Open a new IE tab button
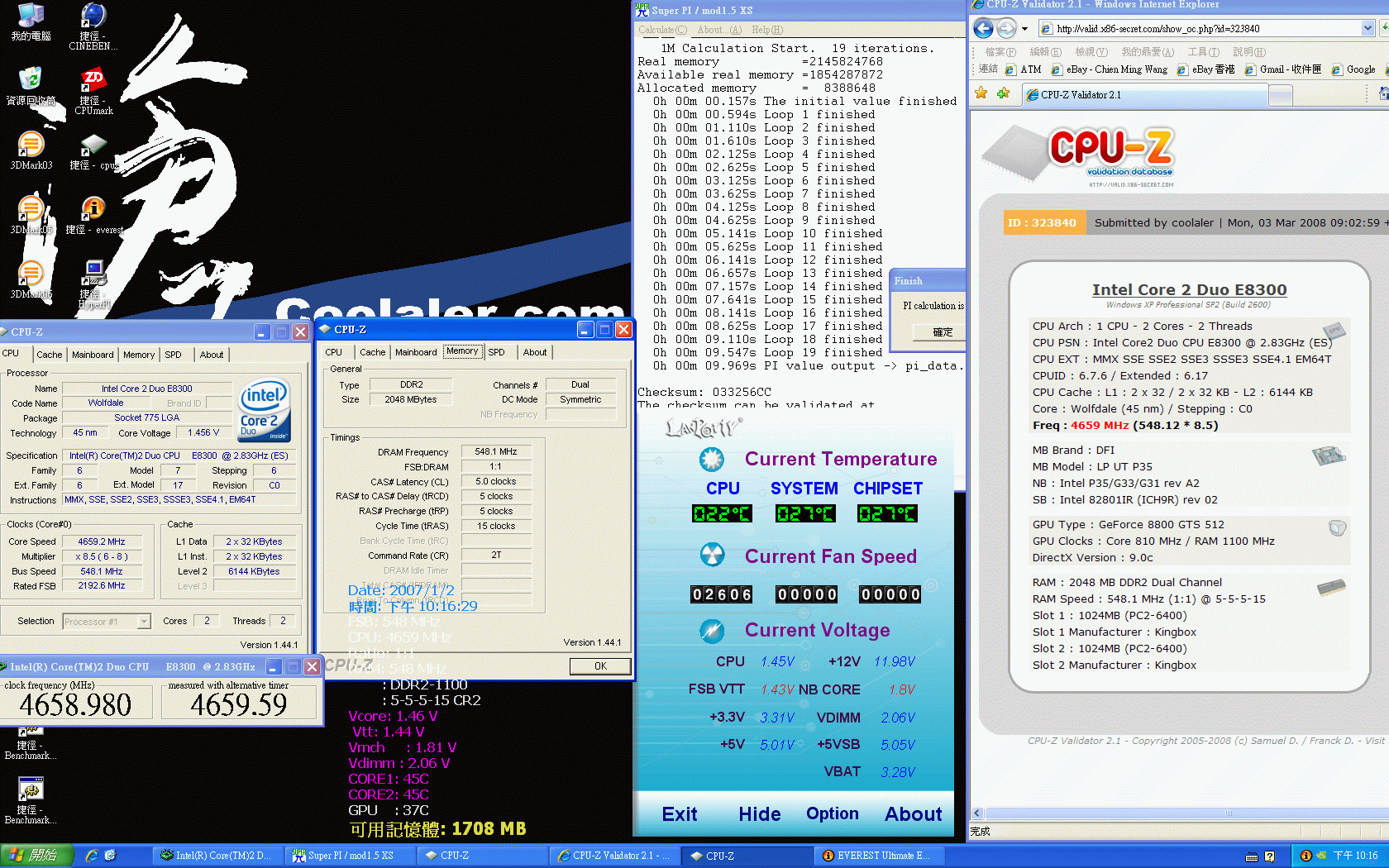Screen dimensions: 1389x868 pyautogui.click(x=1280, y=96)
